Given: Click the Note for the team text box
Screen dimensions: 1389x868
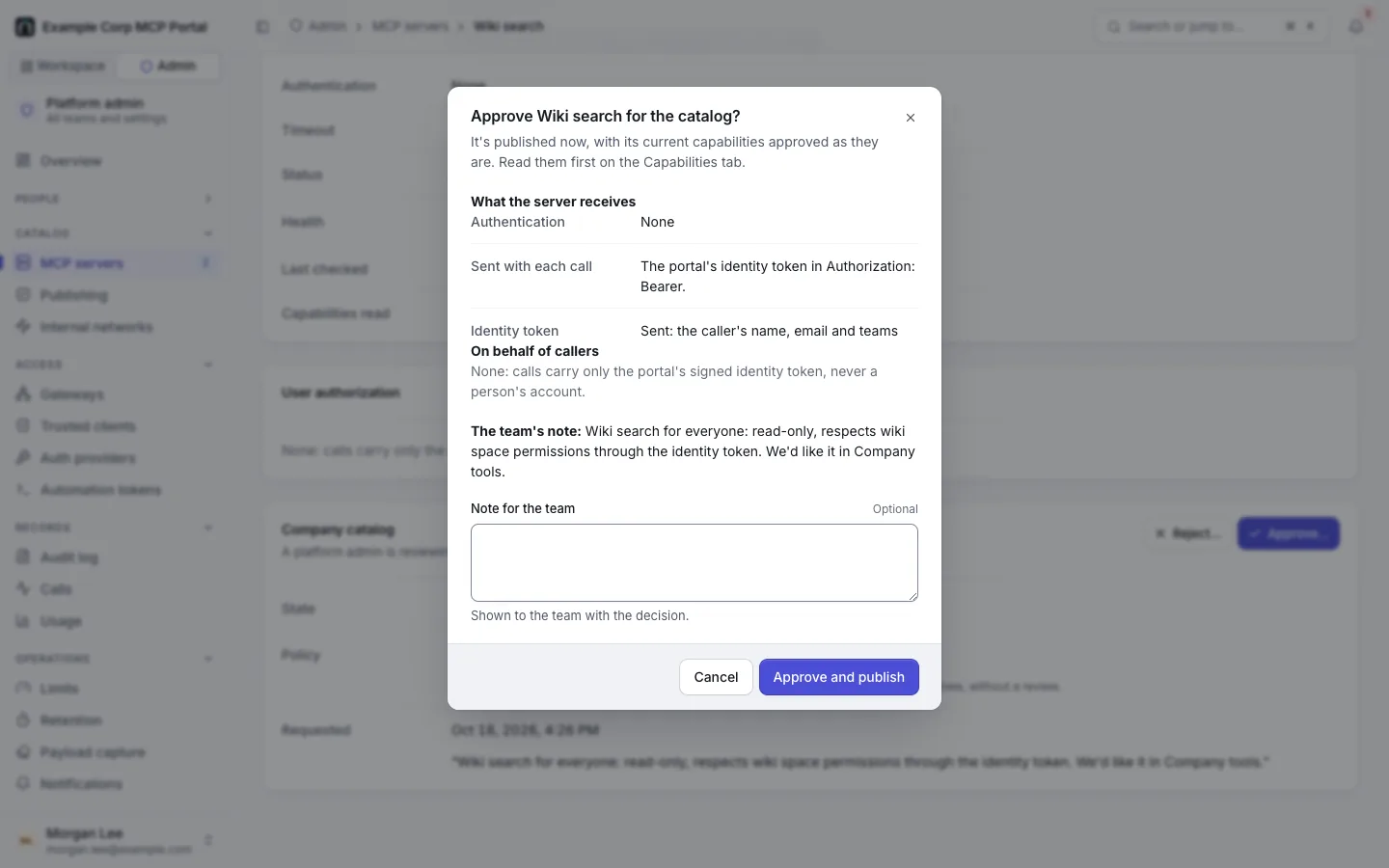Looking at the screenshot, I should pos(694,563).
